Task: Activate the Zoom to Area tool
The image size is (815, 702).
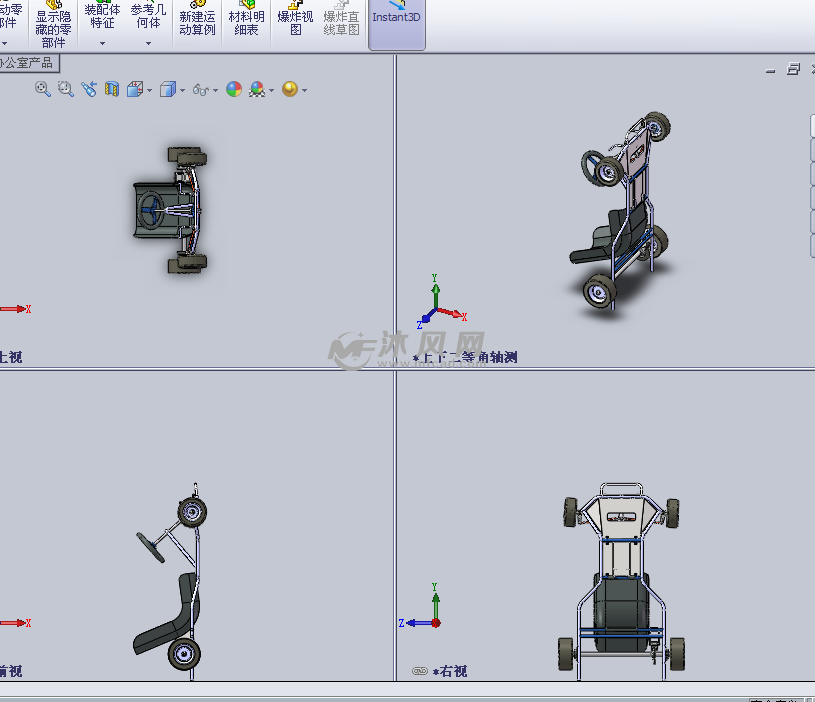Action: pos(64,89)
